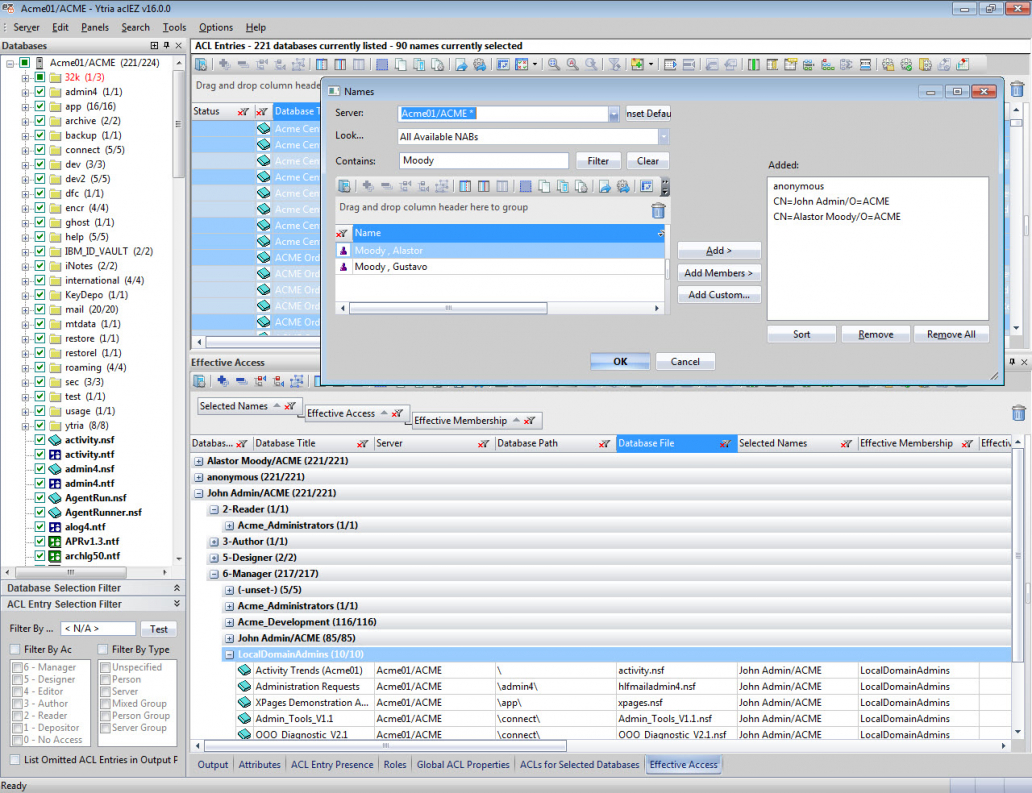Click the Effective Access grouping trash bin

pos(1018,413)
